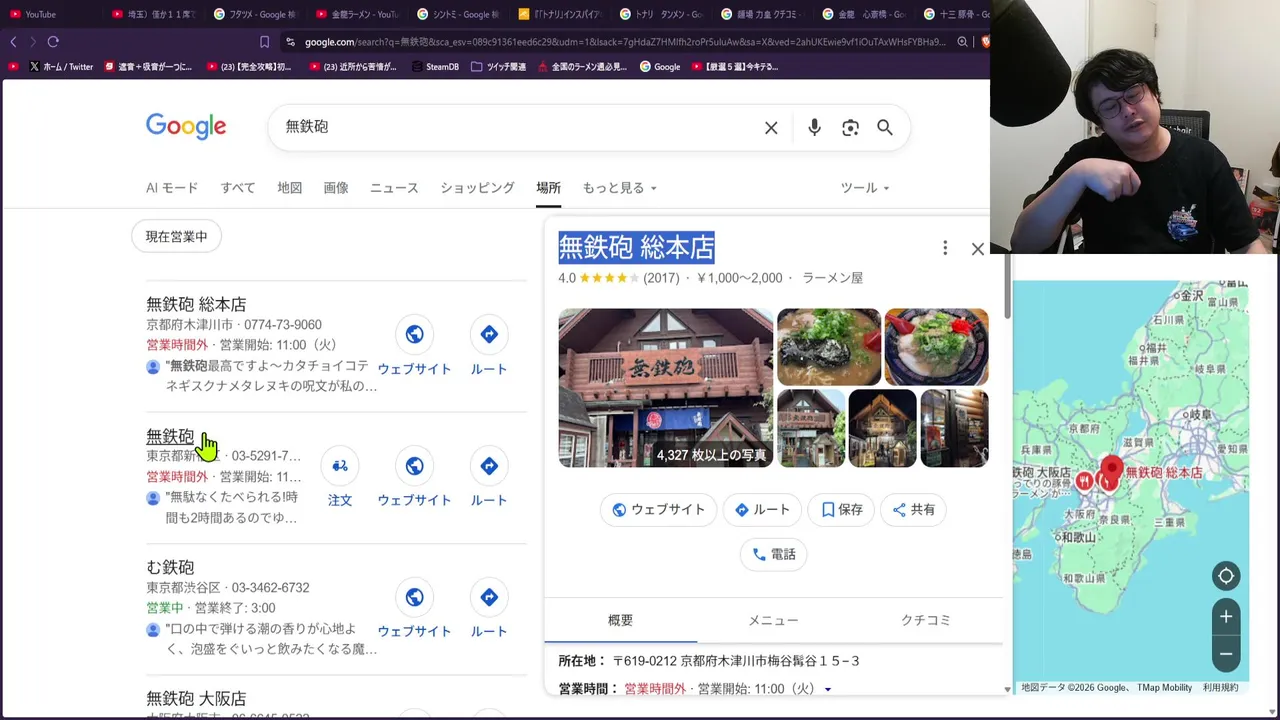The image size is (1280, 720).
Task: Click order (注文) icon for Tokyo 無鉄砲 result
Action: click(x=340, y=466)
